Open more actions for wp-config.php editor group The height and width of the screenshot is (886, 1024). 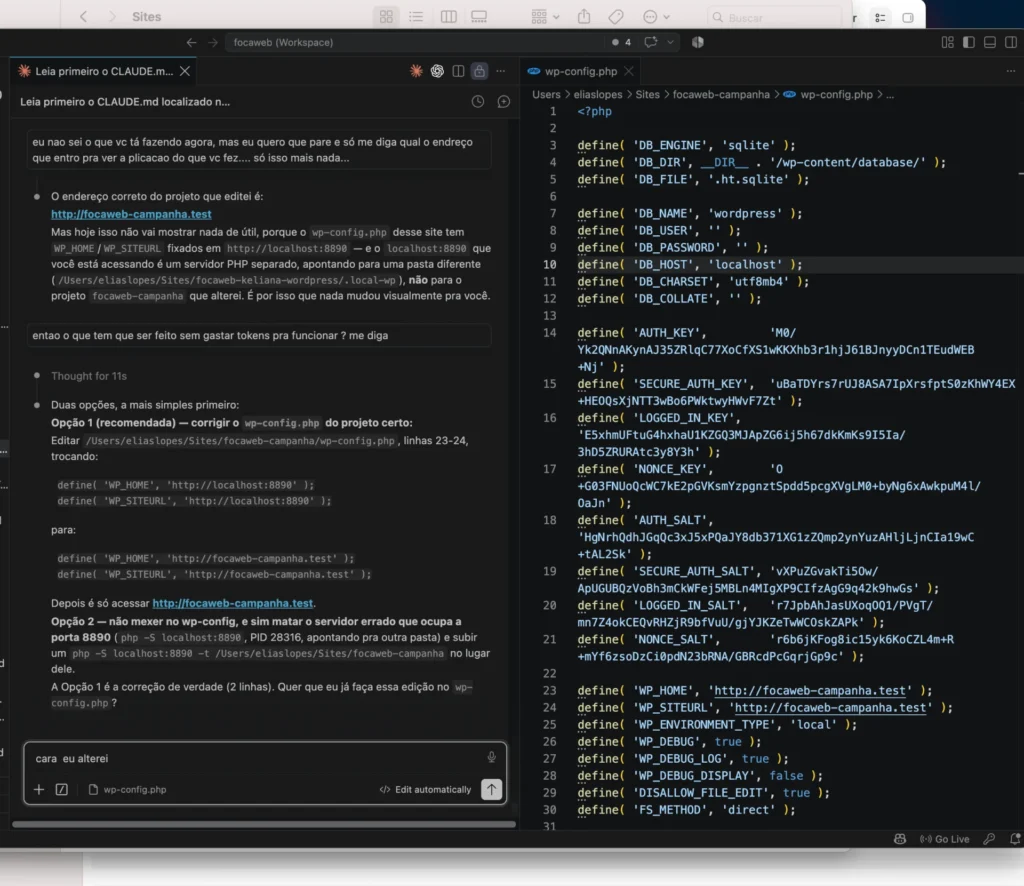(x=1010, y=71)
